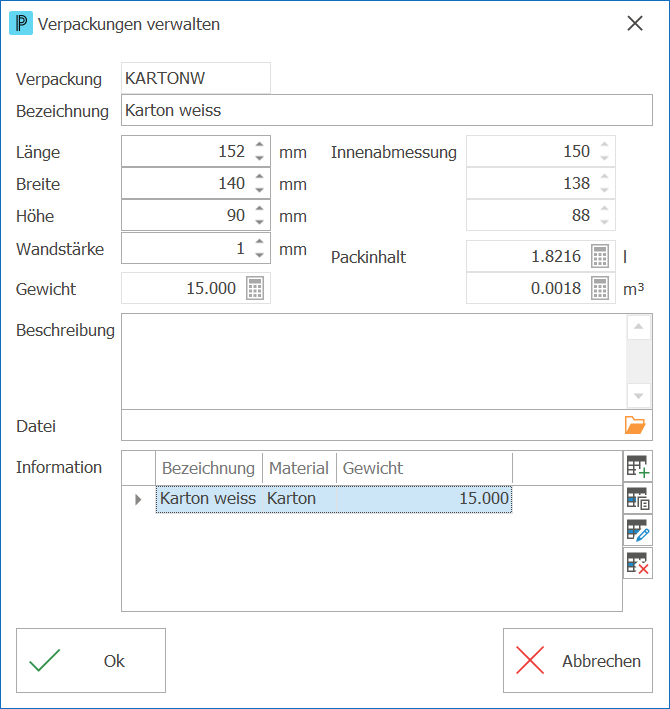Click the app logo in title bar
Viewport: 670px width, 709px height.
click(21, 24)
